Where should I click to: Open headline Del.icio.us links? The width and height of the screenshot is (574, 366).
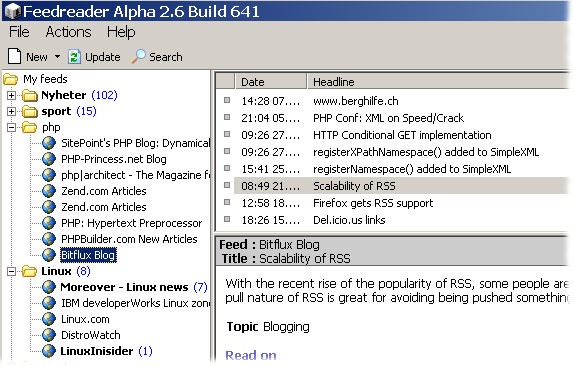click(349, 220)
